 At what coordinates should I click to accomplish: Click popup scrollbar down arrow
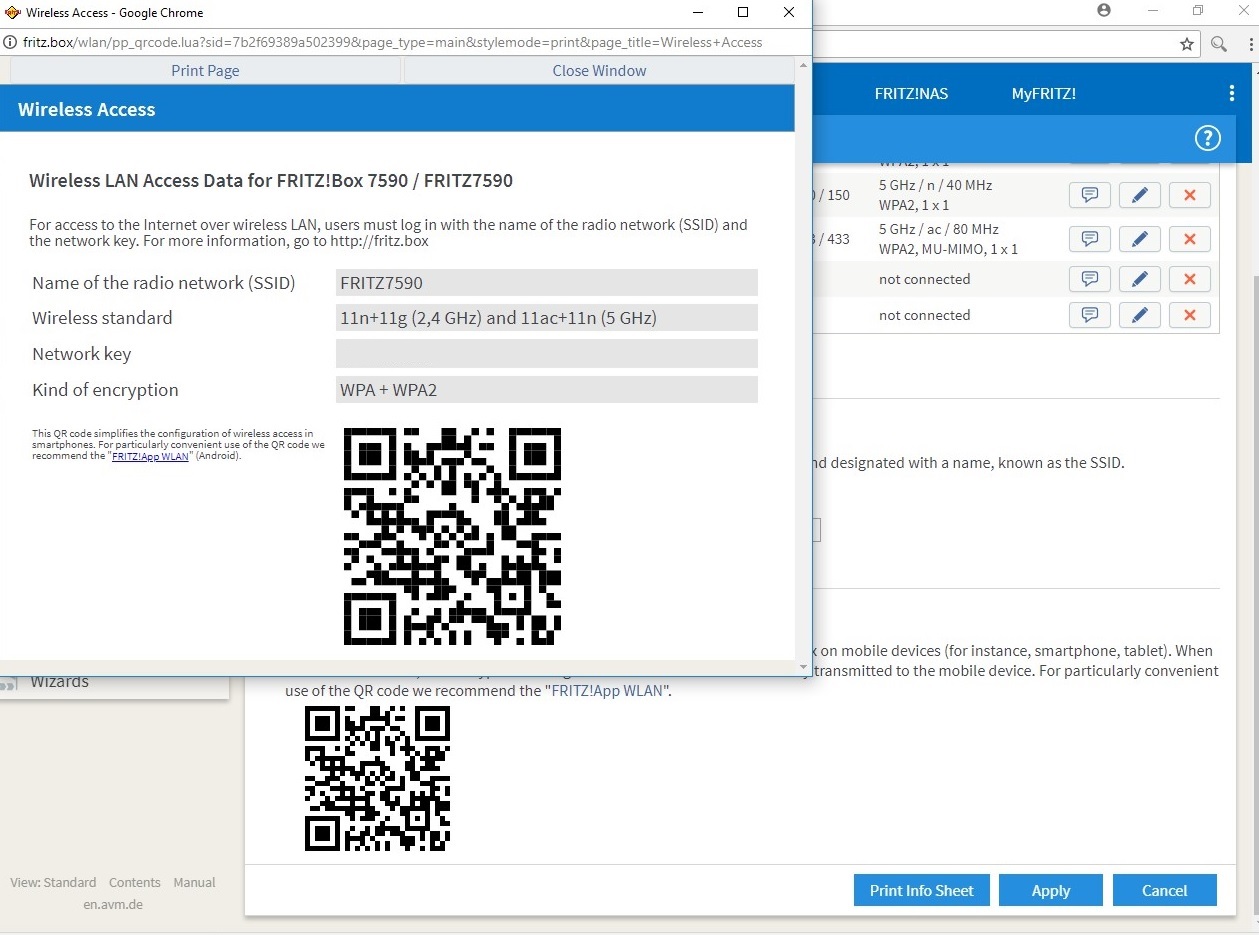click(x=803, y=666)
